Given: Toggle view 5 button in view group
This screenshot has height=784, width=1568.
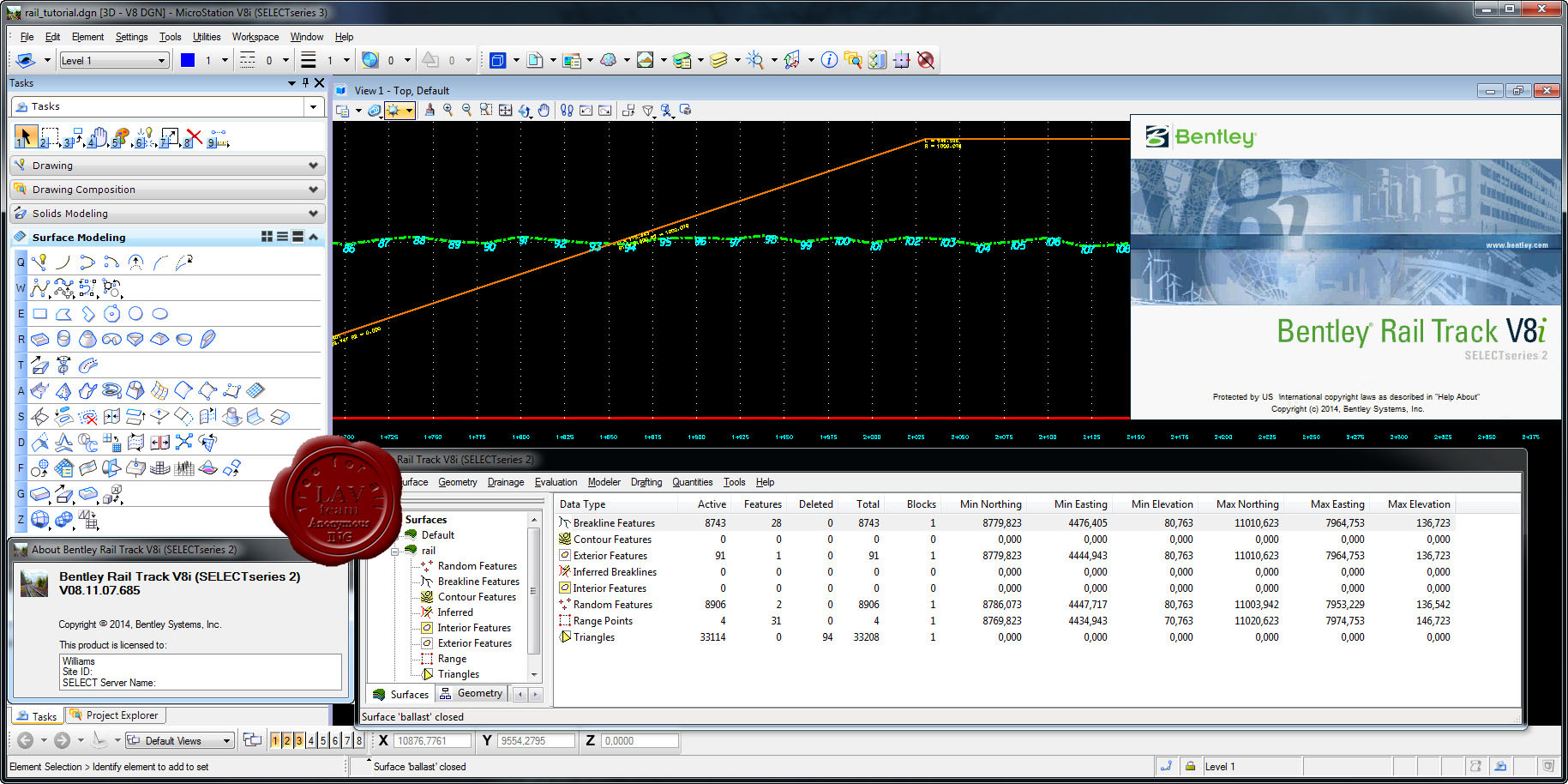Looking at the screenshot, I should (x=323, y=740).
